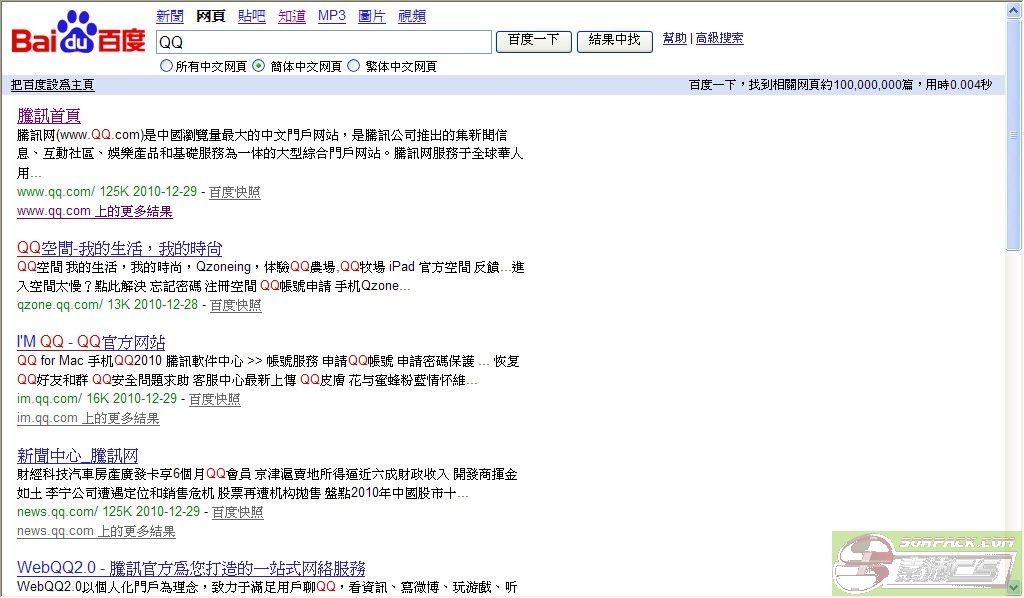The width and height of the screenshot is (1024, 598).
Task: Open the I'M QQ official site result
Action: 91,342
